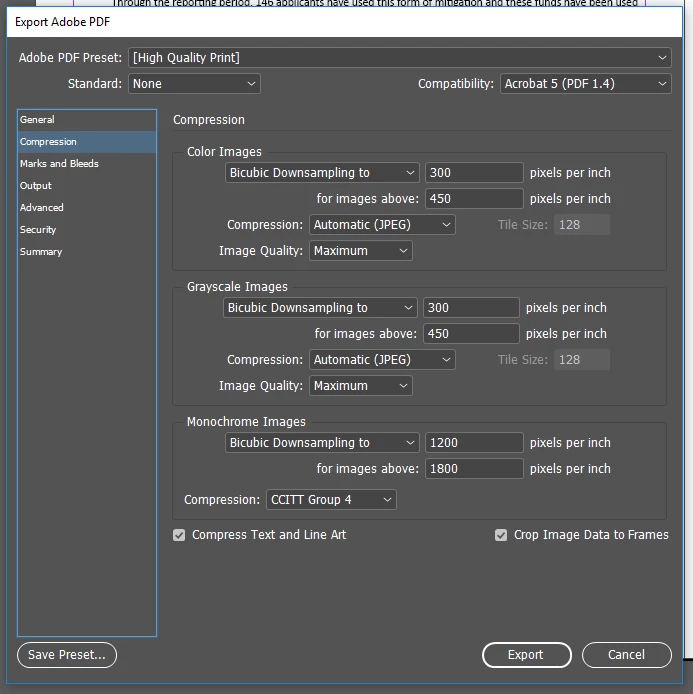Open Monochrome CCITT Group 4 compression dropdown
This screenshot has height=694, width=693.
tap(331, 500)
